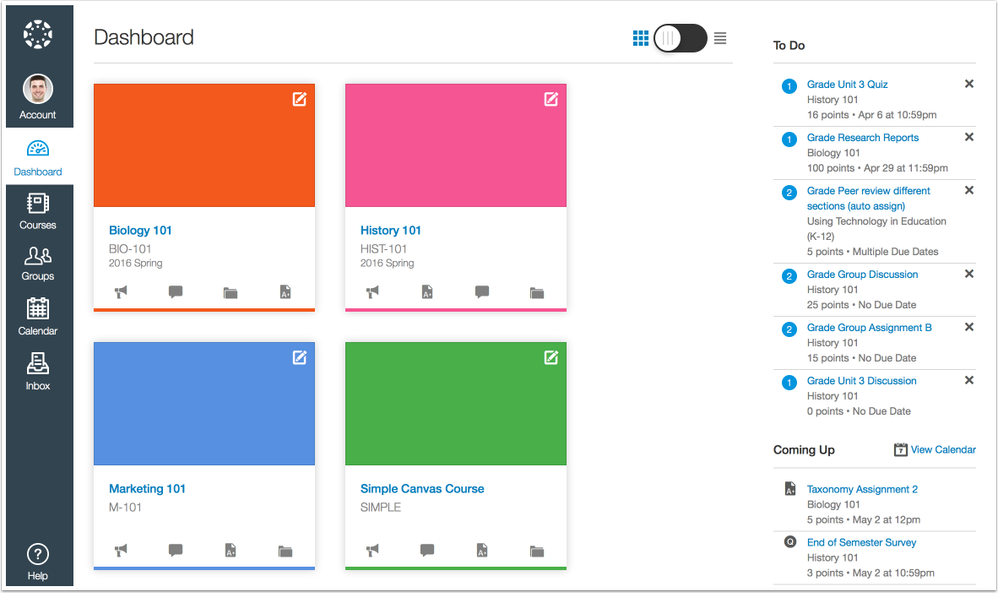998x593 pixels.
Task: Open the Inbox from the sidebar
Action: (x=38, y=366)
